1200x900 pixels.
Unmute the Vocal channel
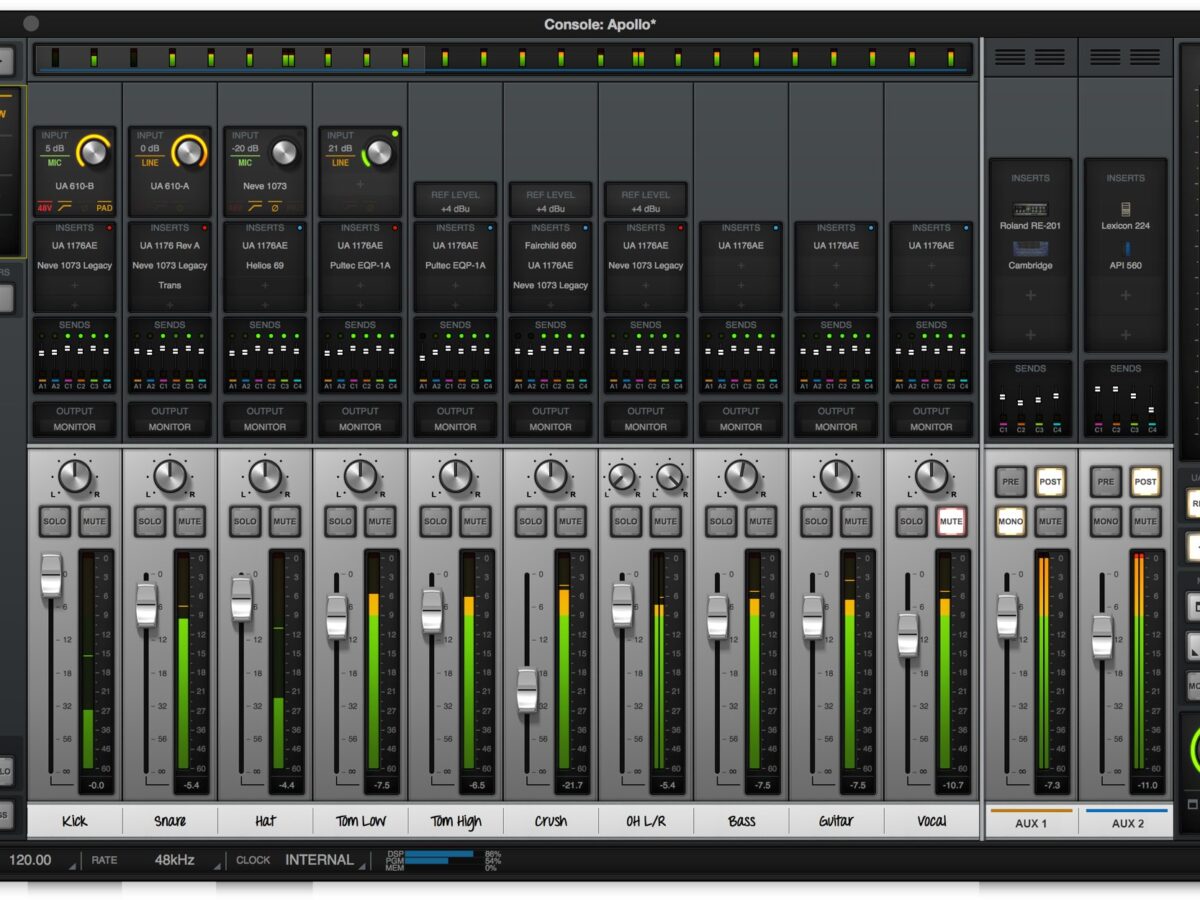click(x=951, y=521)
